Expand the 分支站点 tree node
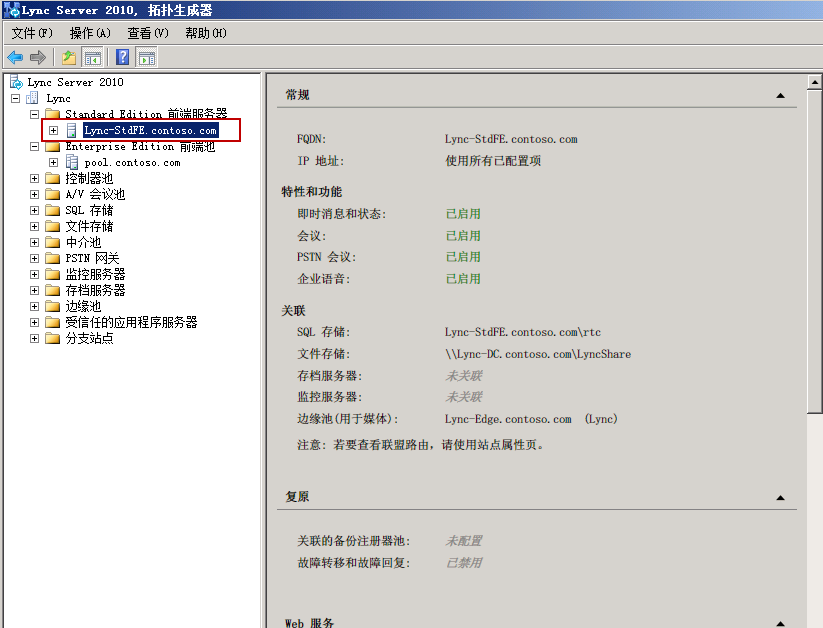This screenshot has width=823, height=628. tap(35, 339)
